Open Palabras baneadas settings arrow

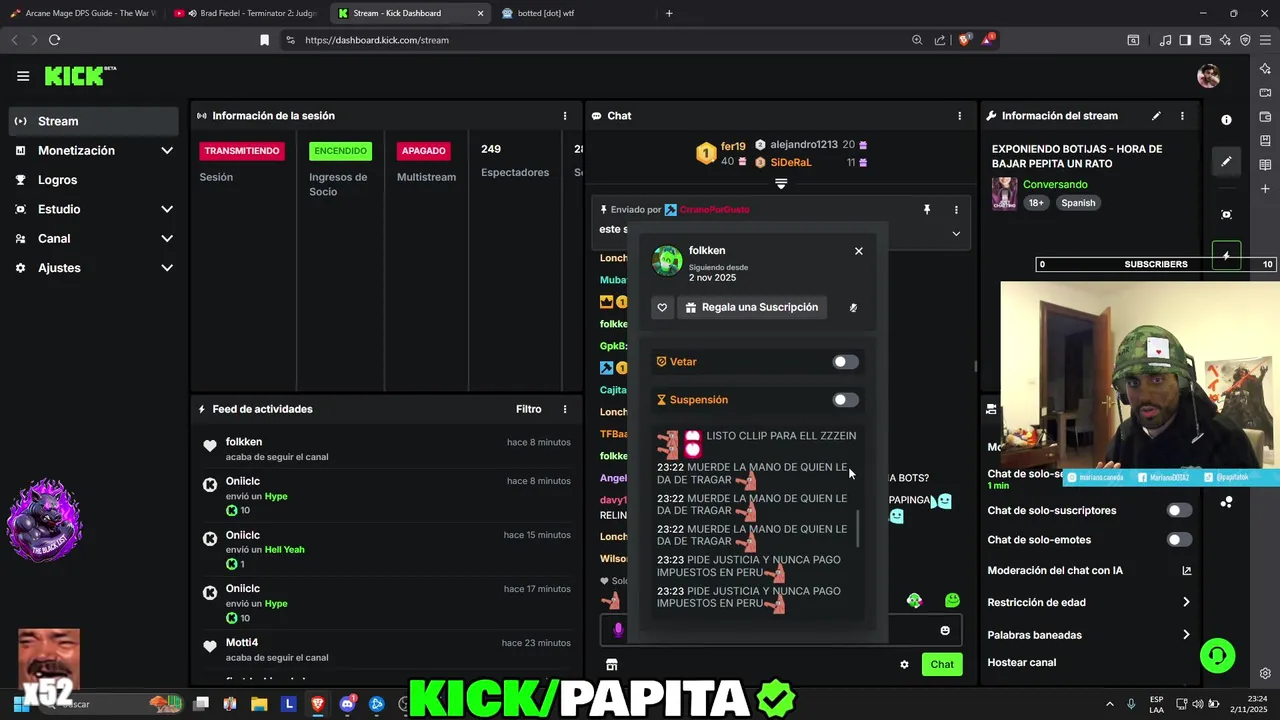tap(1186, 635)
